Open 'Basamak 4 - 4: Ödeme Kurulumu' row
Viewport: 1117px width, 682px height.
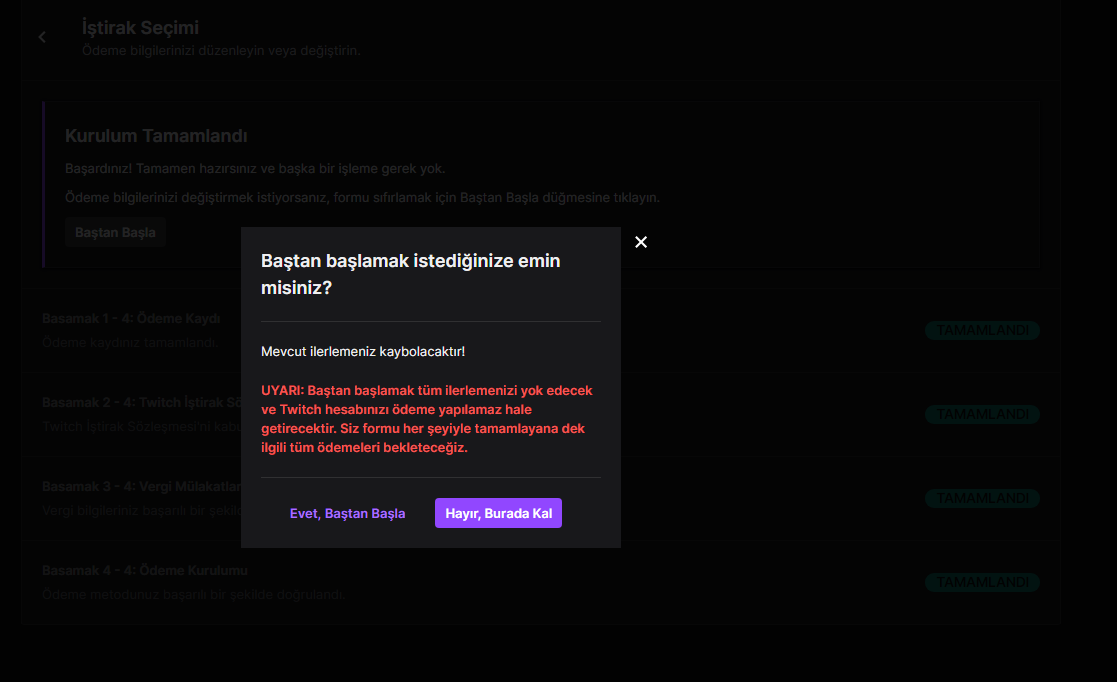tap(541, 582)
